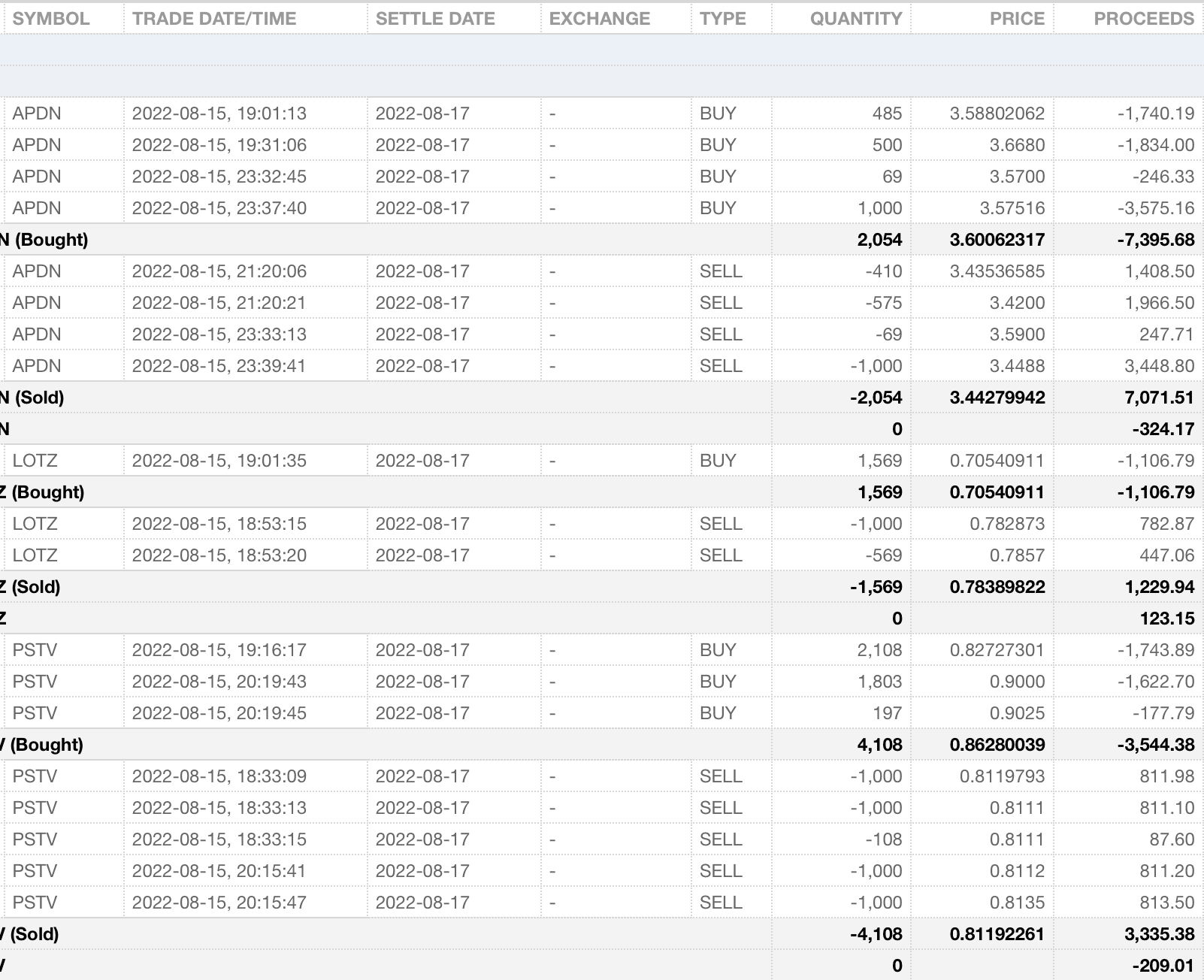The height and width of the screenshot is (980, 1204).
Task: Select the PSTV sell at 20:15:47
Action: coord(219,903)
